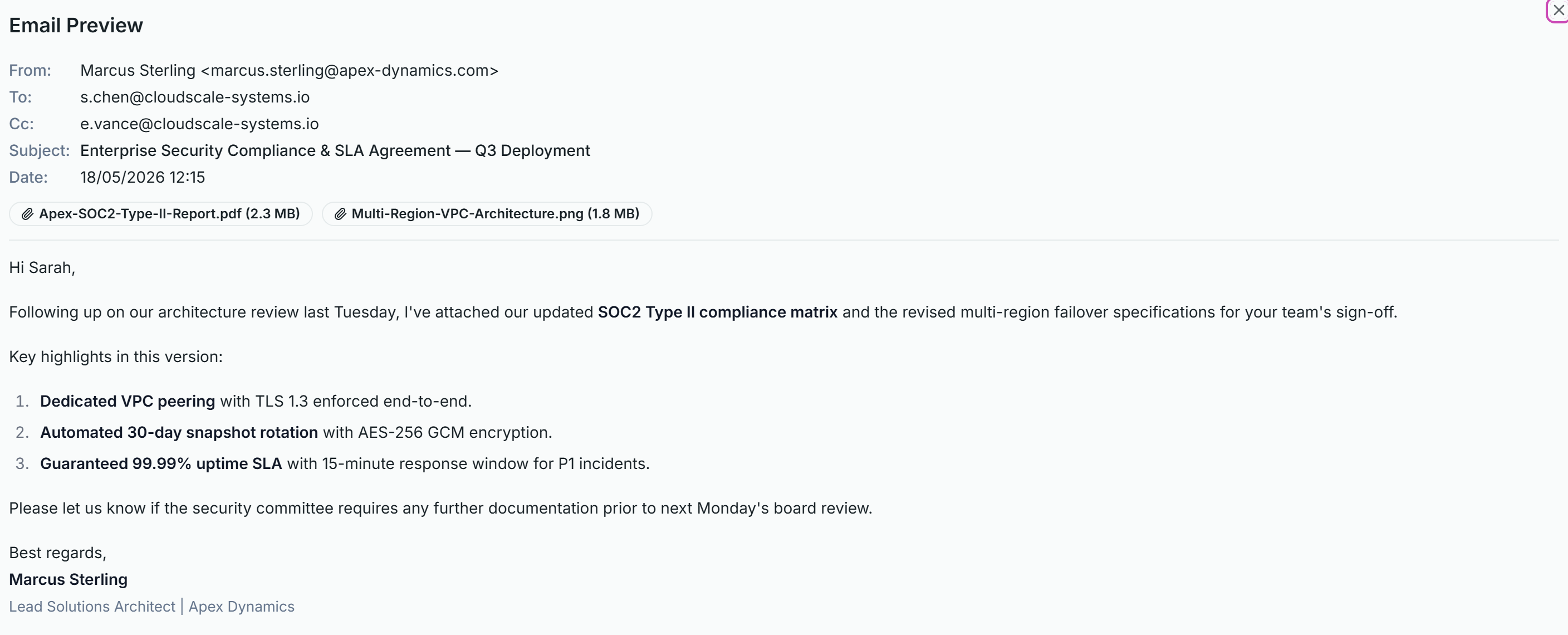Click list item Guaranteed 99.99% uptime SLA
Viewport: 1568px width, 635px height.
(345, 464)
